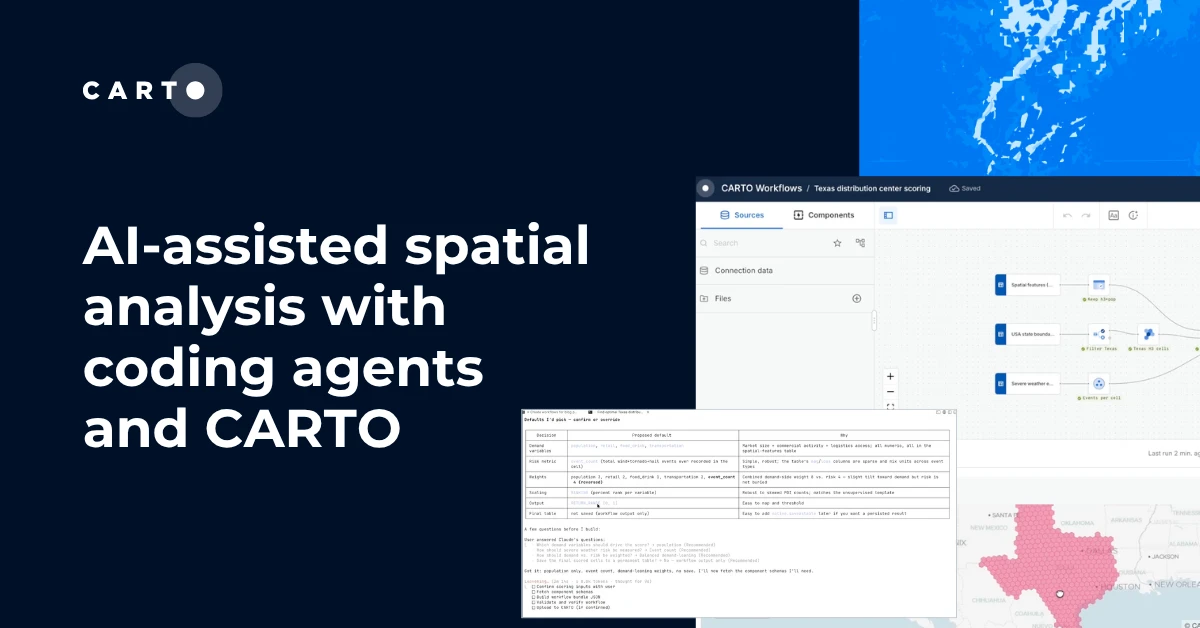Click the info circle icon in toolbar
The height and width of the screenshot is (628, 1200).
coord(1134,215)
